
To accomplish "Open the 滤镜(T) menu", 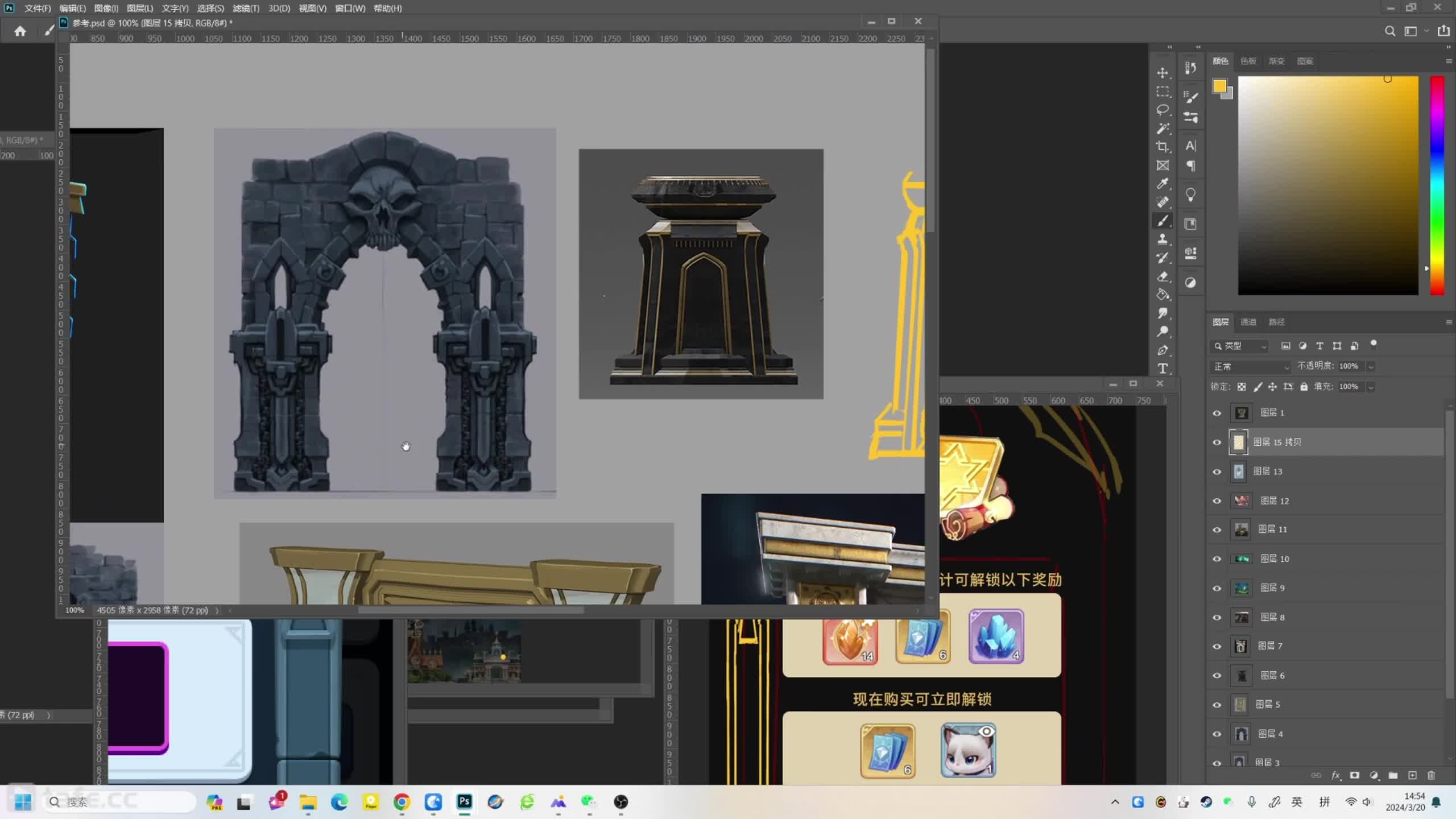I will 246,8.
